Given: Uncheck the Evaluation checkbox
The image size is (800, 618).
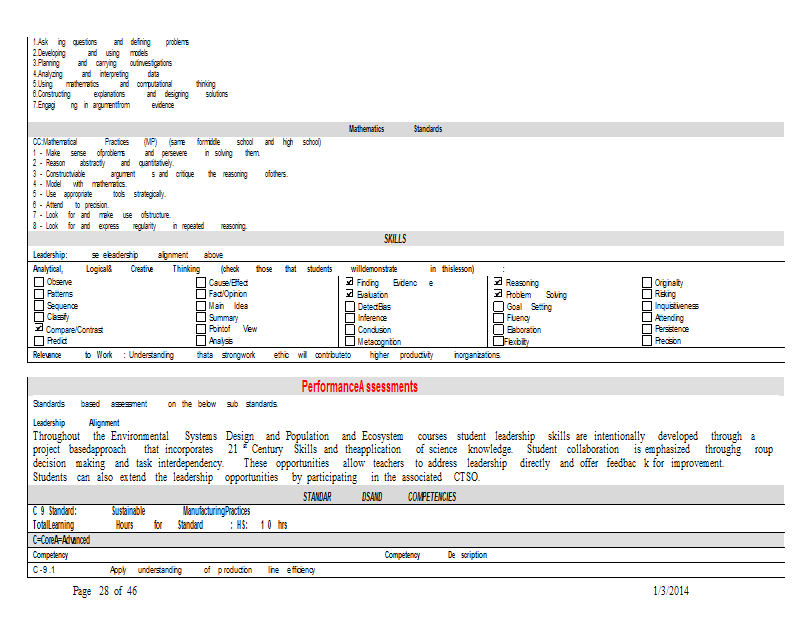Looking at the screenshot, I should point(349,294).
